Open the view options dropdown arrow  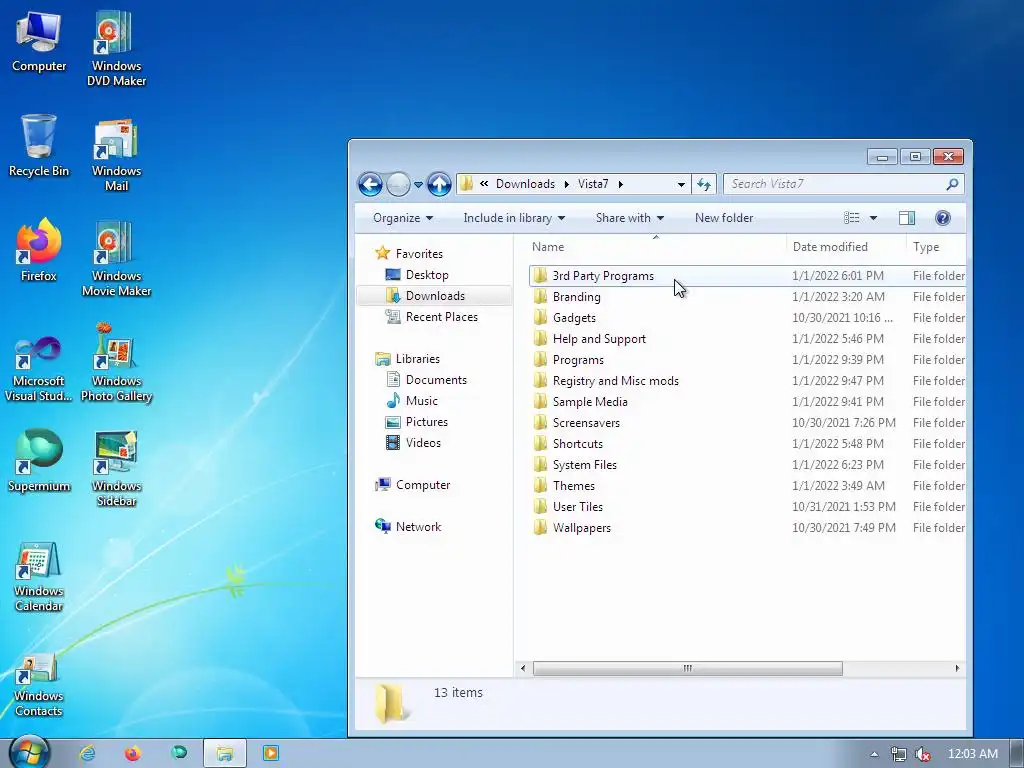(x=873, y=218)
